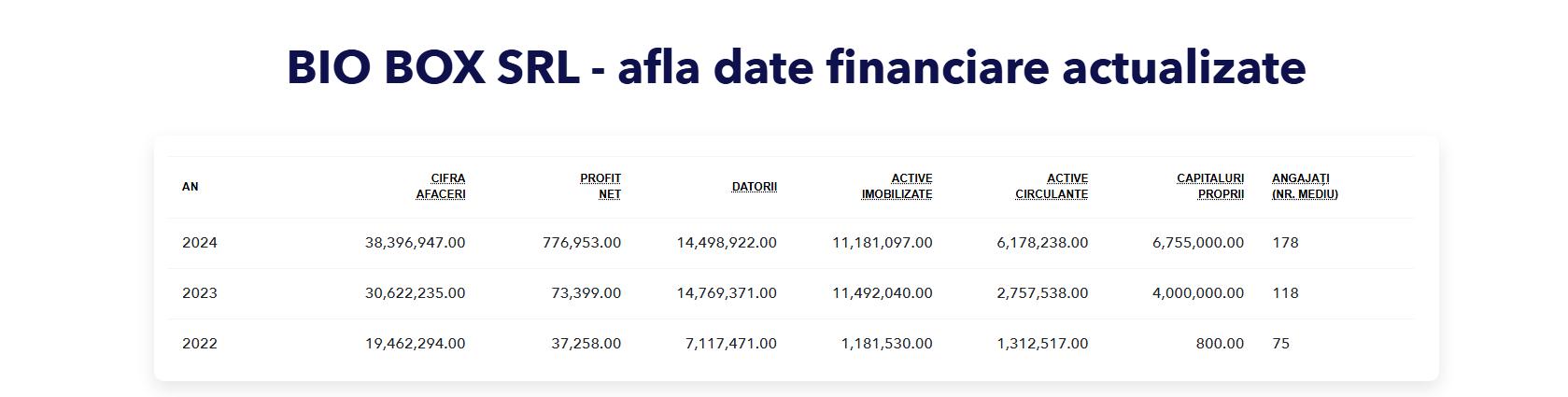1568x397 pixels.
Task: Click the DATORII column header
Action: tap(755, 187)
